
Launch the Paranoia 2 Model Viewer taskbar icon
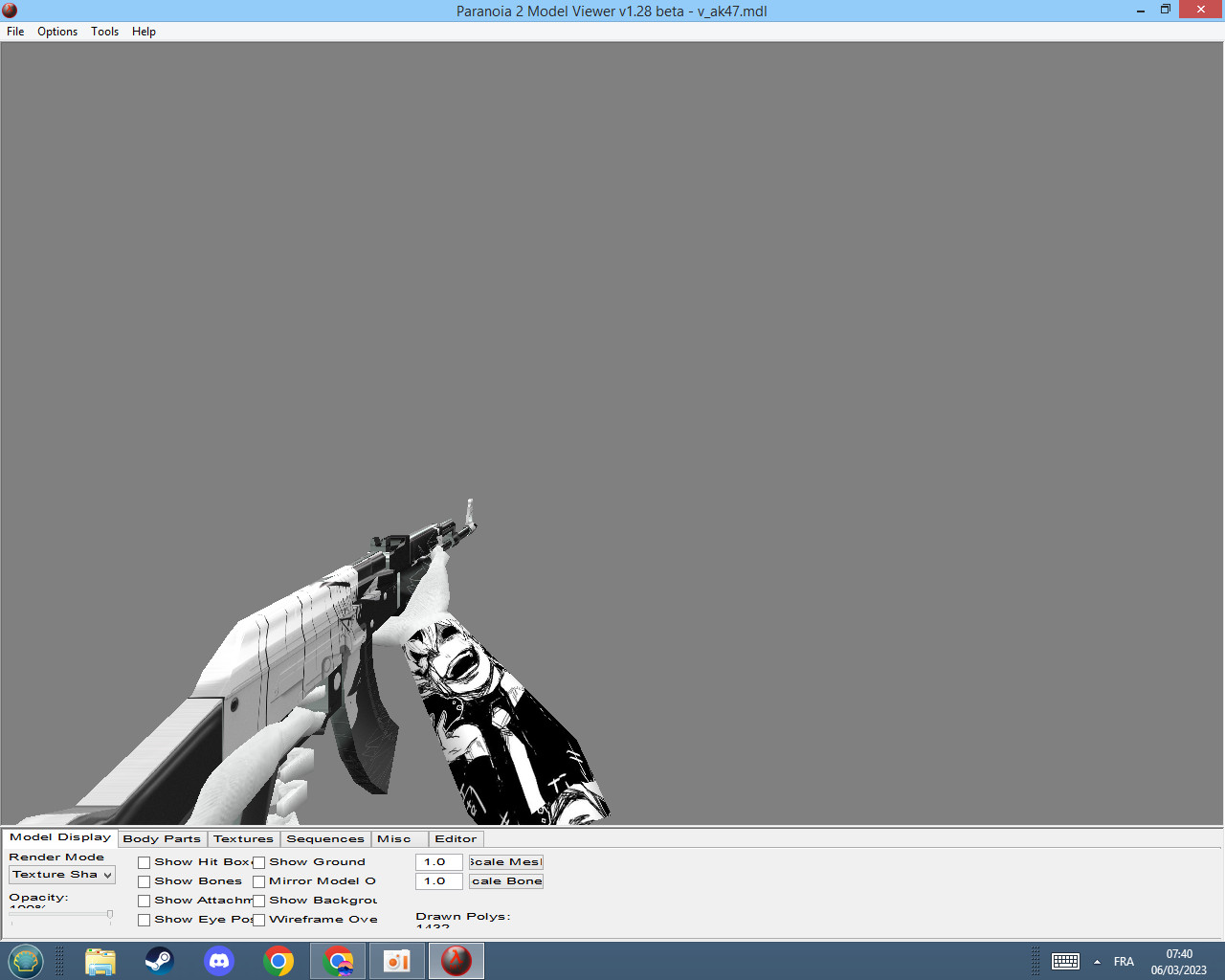coord(456,960)
